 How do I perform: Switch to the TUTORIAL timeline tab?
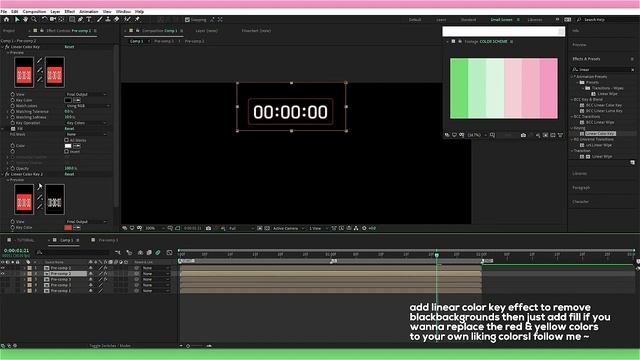[x=25, y=240]
